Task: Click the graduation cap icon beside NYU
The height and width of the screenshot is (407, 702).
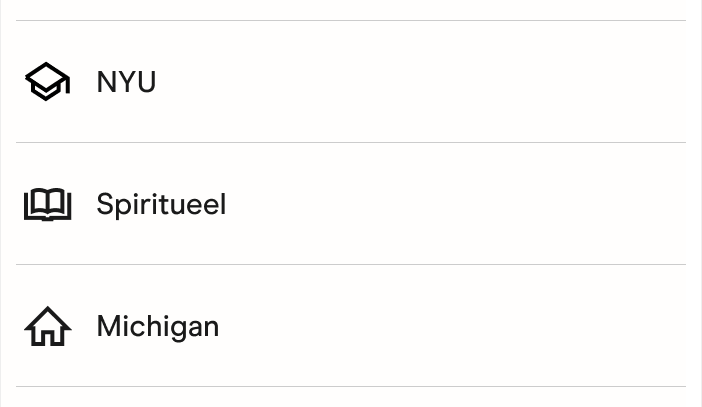Action: (47, 82)
